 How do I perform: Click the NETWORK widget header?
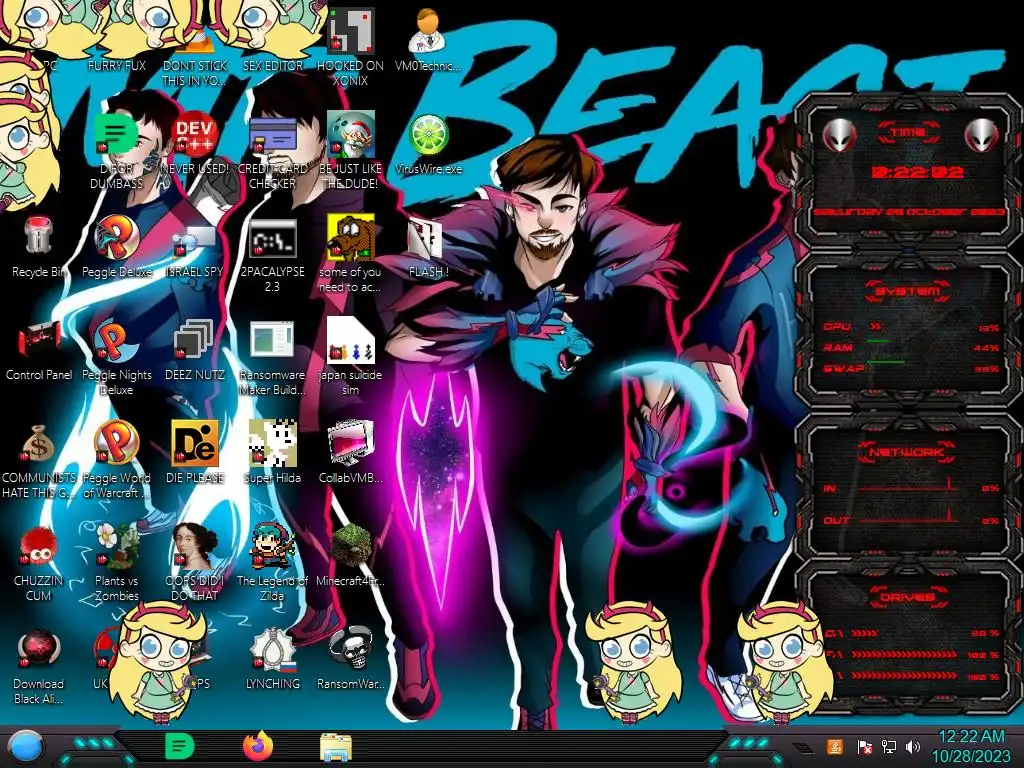coord(907,451)
